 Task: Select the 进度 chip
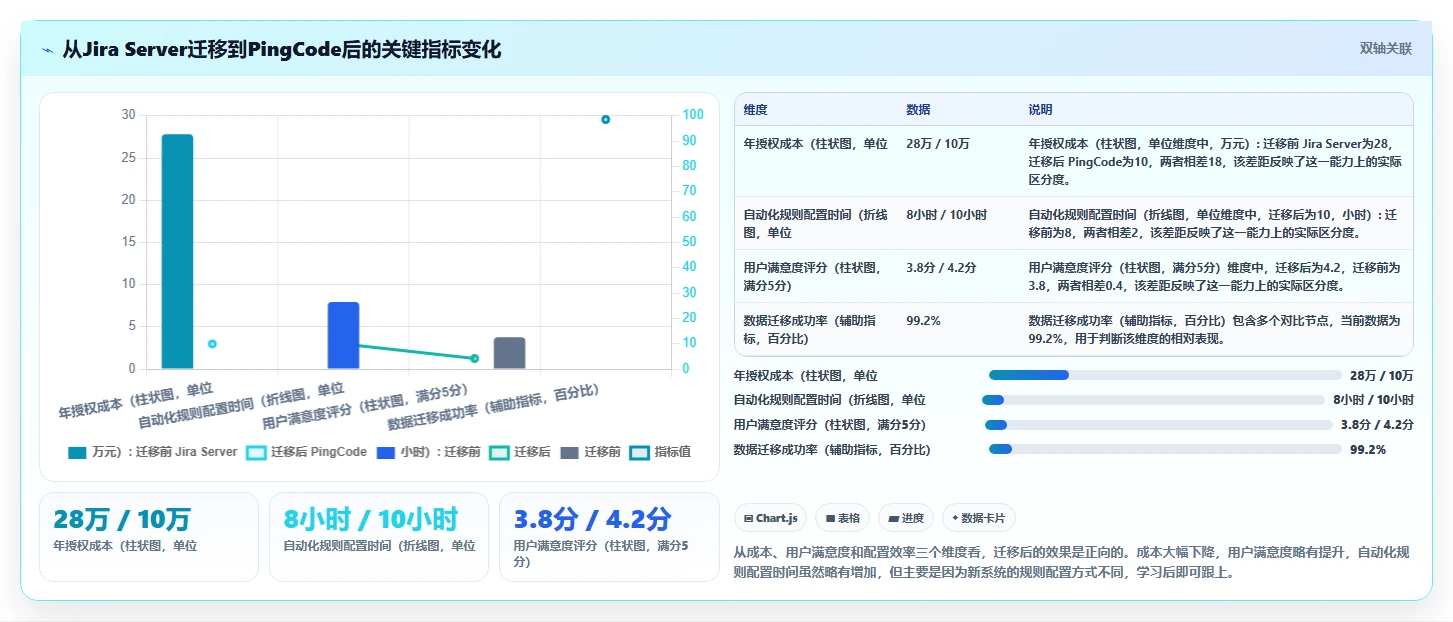(905, 518)
